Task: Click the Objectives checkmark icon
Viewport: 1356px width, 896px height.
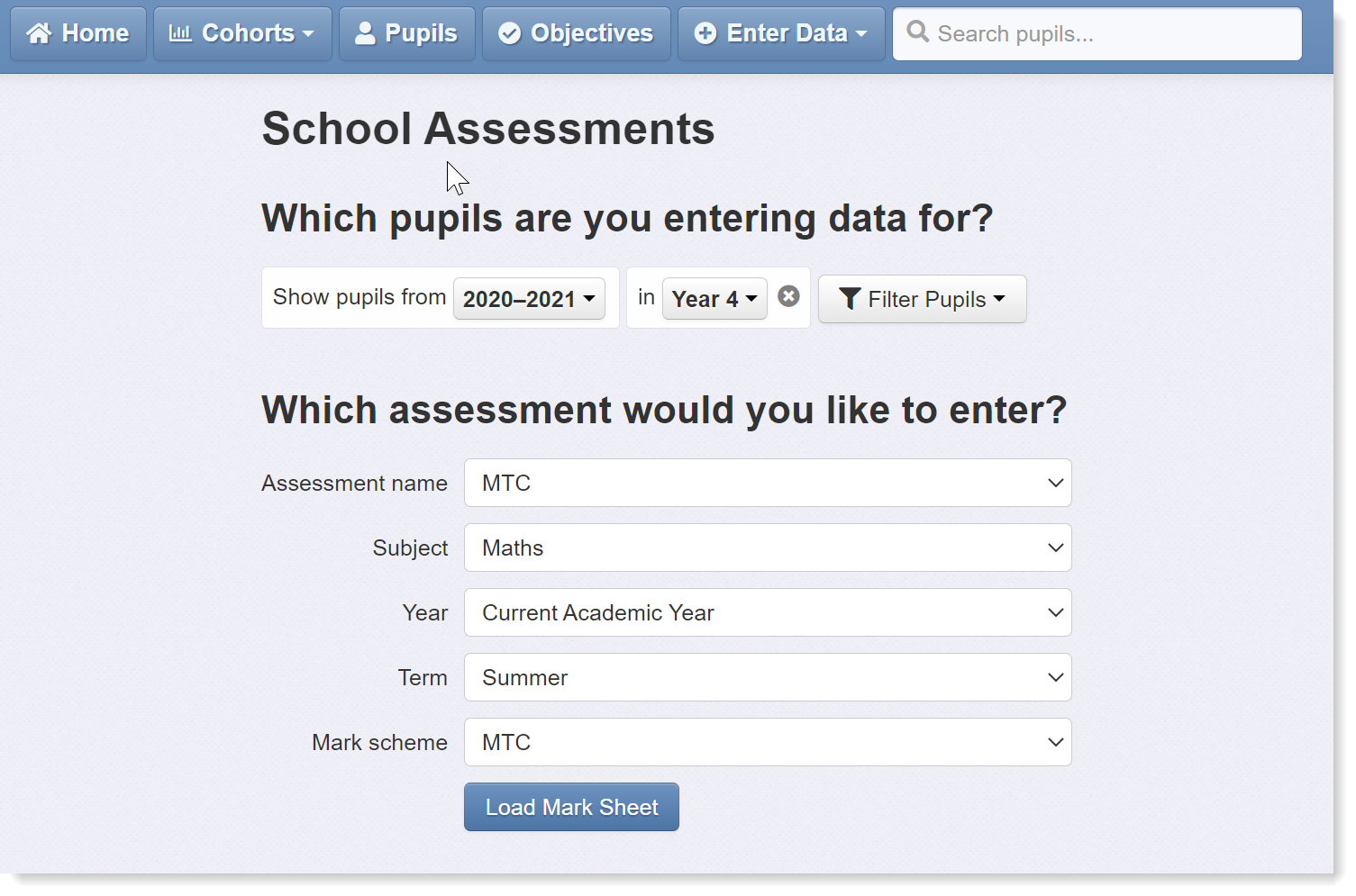Action: tap(509, 33)
